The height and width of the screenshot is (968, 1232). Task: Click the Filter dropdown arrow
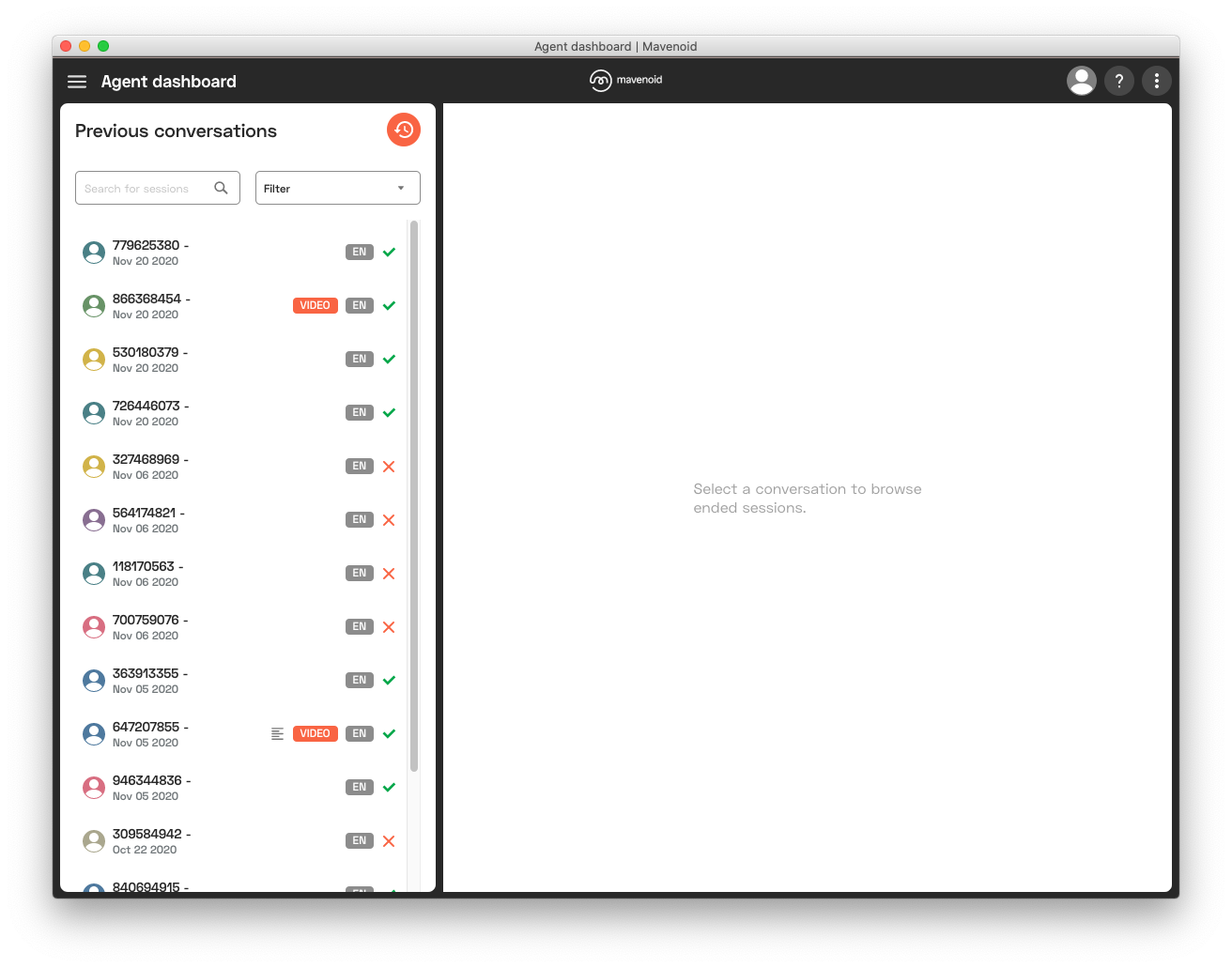click(x=401, y=188)
